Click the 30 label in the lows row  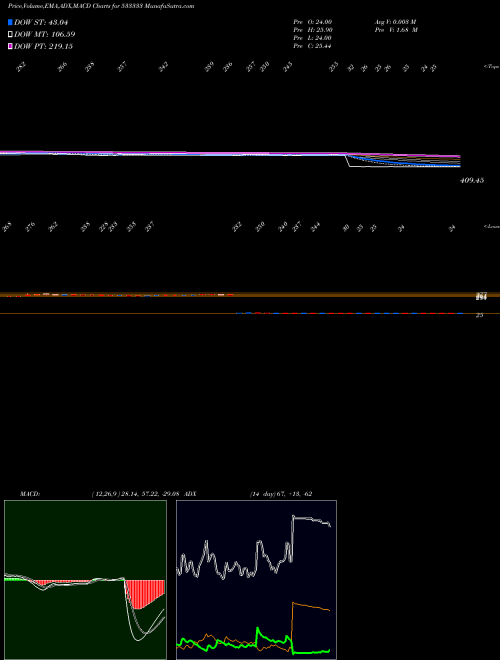pyautogui.click(x=346, y=228)
